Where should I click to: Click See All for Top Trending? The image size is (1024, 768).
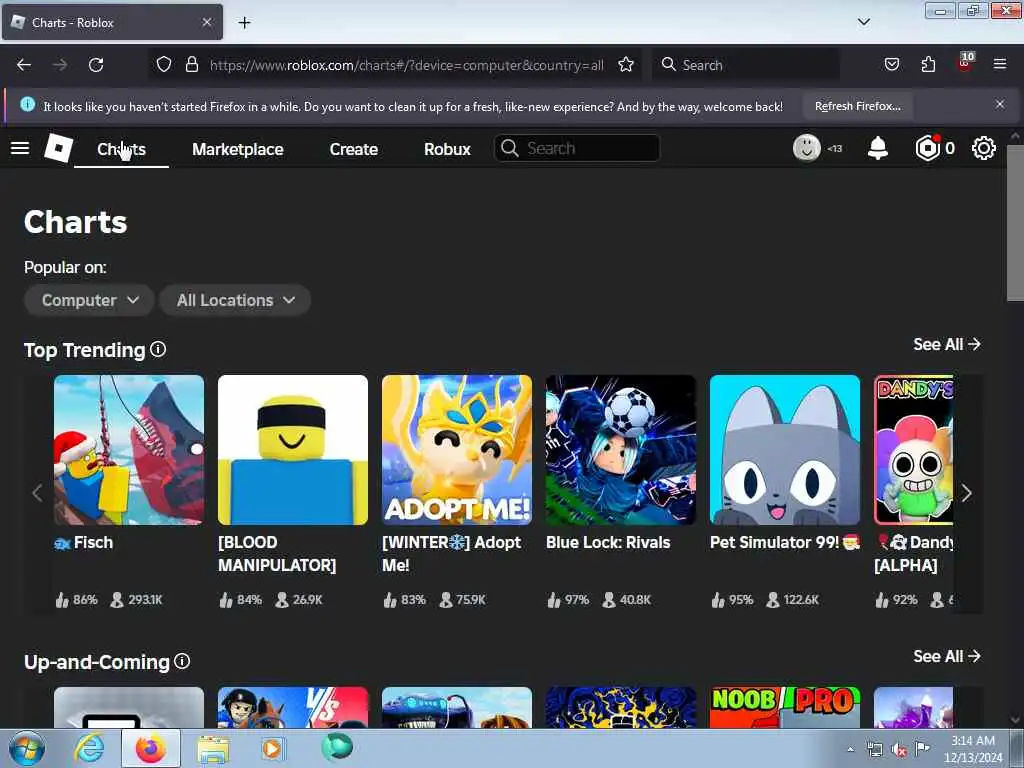pyautogui.click(x=947, y=344)
